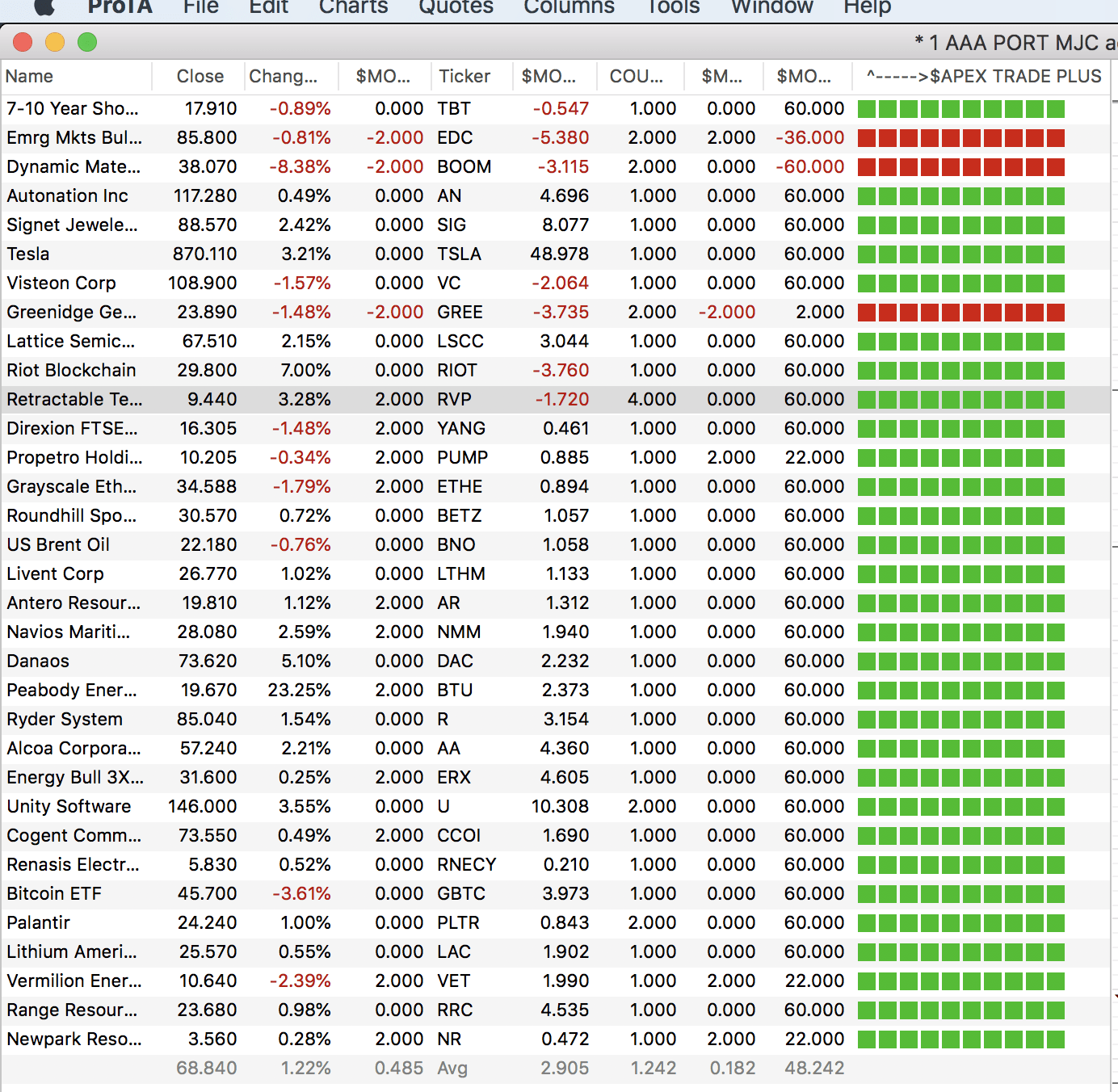1118x1092 pixels.
Task: Open the Charts menu
Action: (x=353, y=7)
